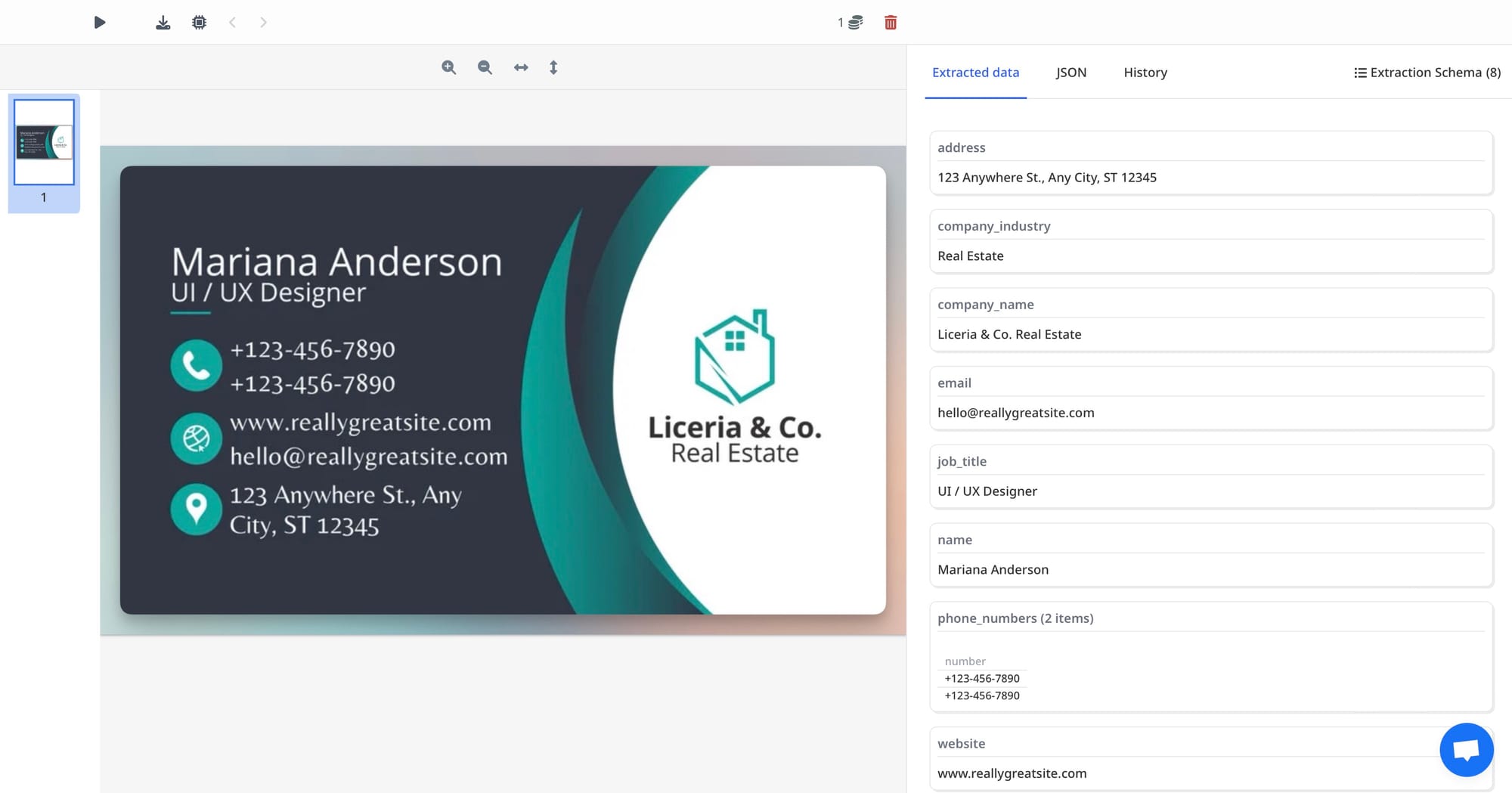This screenshot has height=793, width=1512.
Task: Zoom out of the document preview
Action: pos(485,67)
